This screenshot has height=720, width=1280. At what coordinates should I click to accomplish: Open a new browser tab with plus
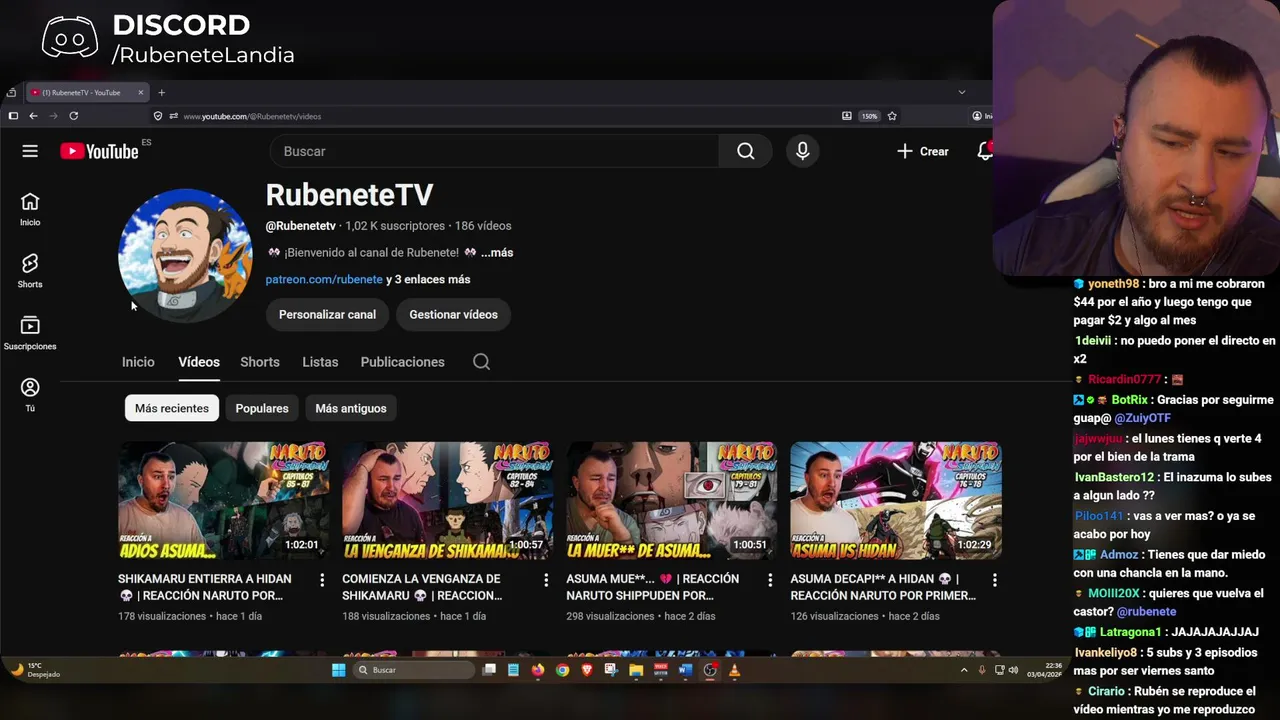(161, 92)
